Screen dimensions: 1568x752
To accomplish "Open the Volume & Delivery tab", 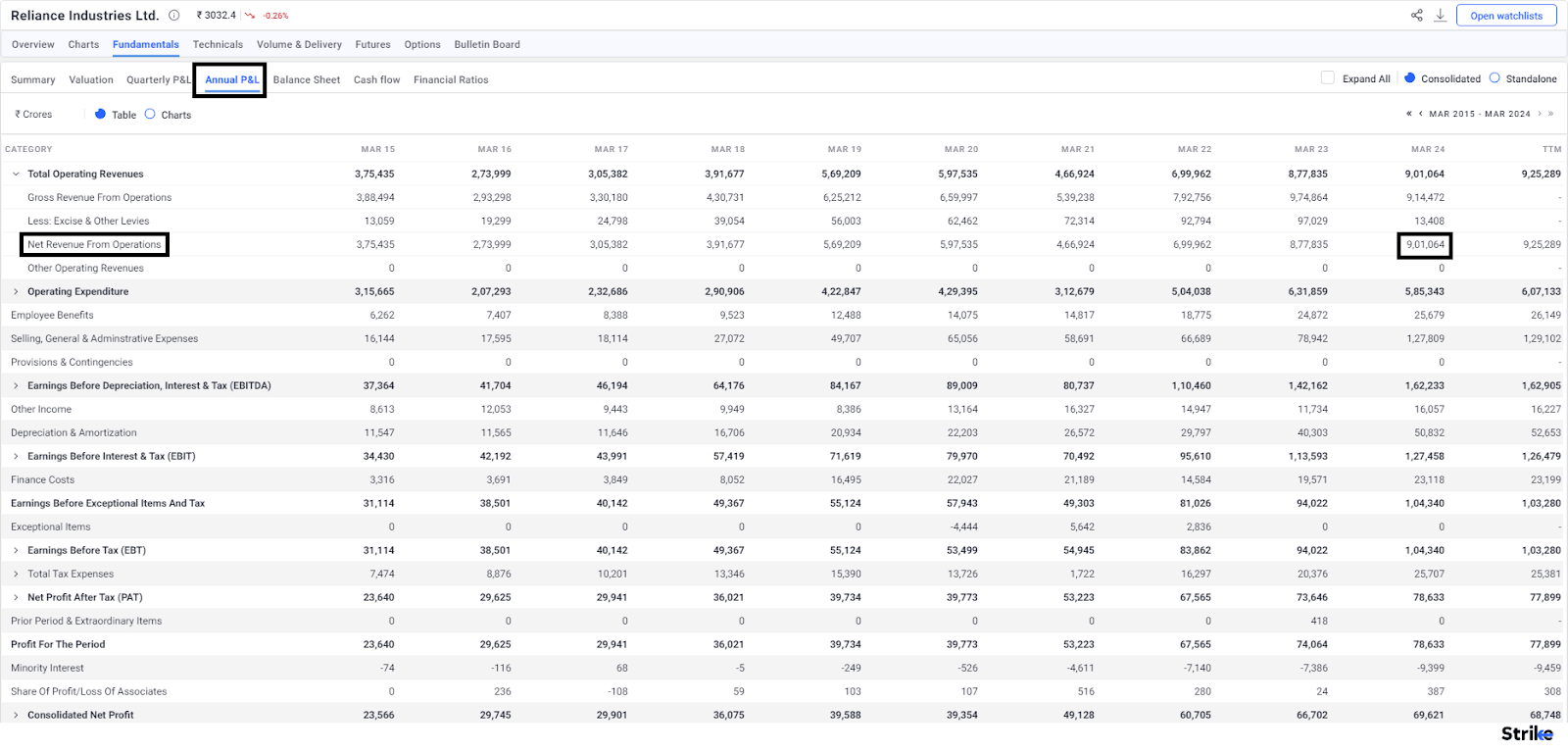I will [x=299, y=44].
